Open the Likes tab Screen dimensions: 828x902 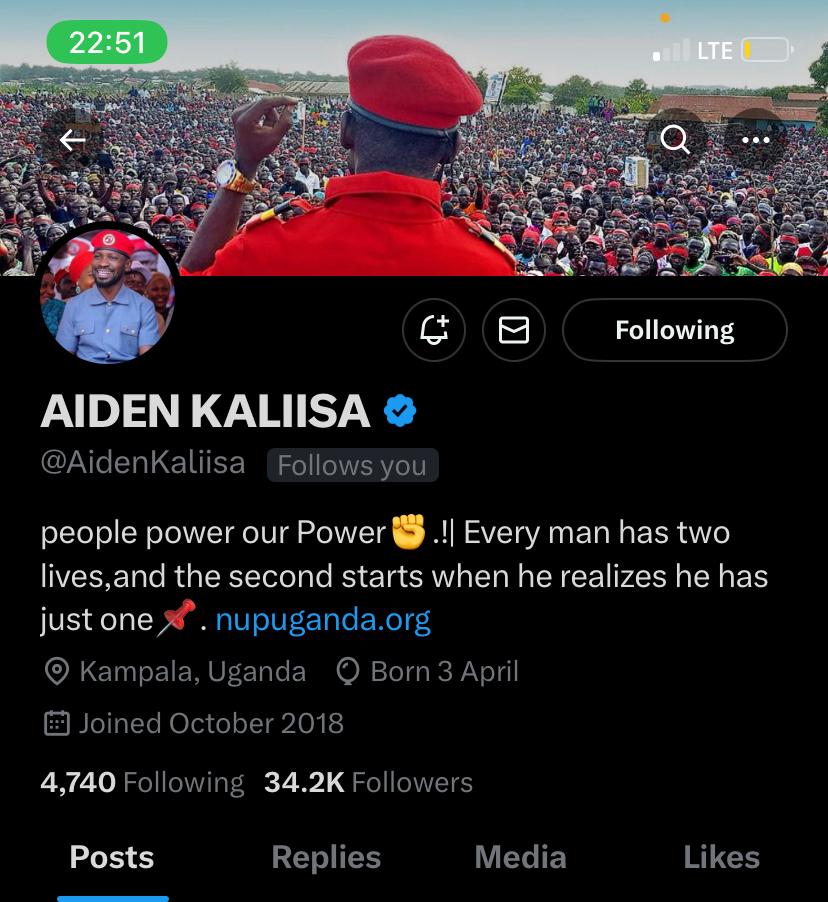click(722, 857)
